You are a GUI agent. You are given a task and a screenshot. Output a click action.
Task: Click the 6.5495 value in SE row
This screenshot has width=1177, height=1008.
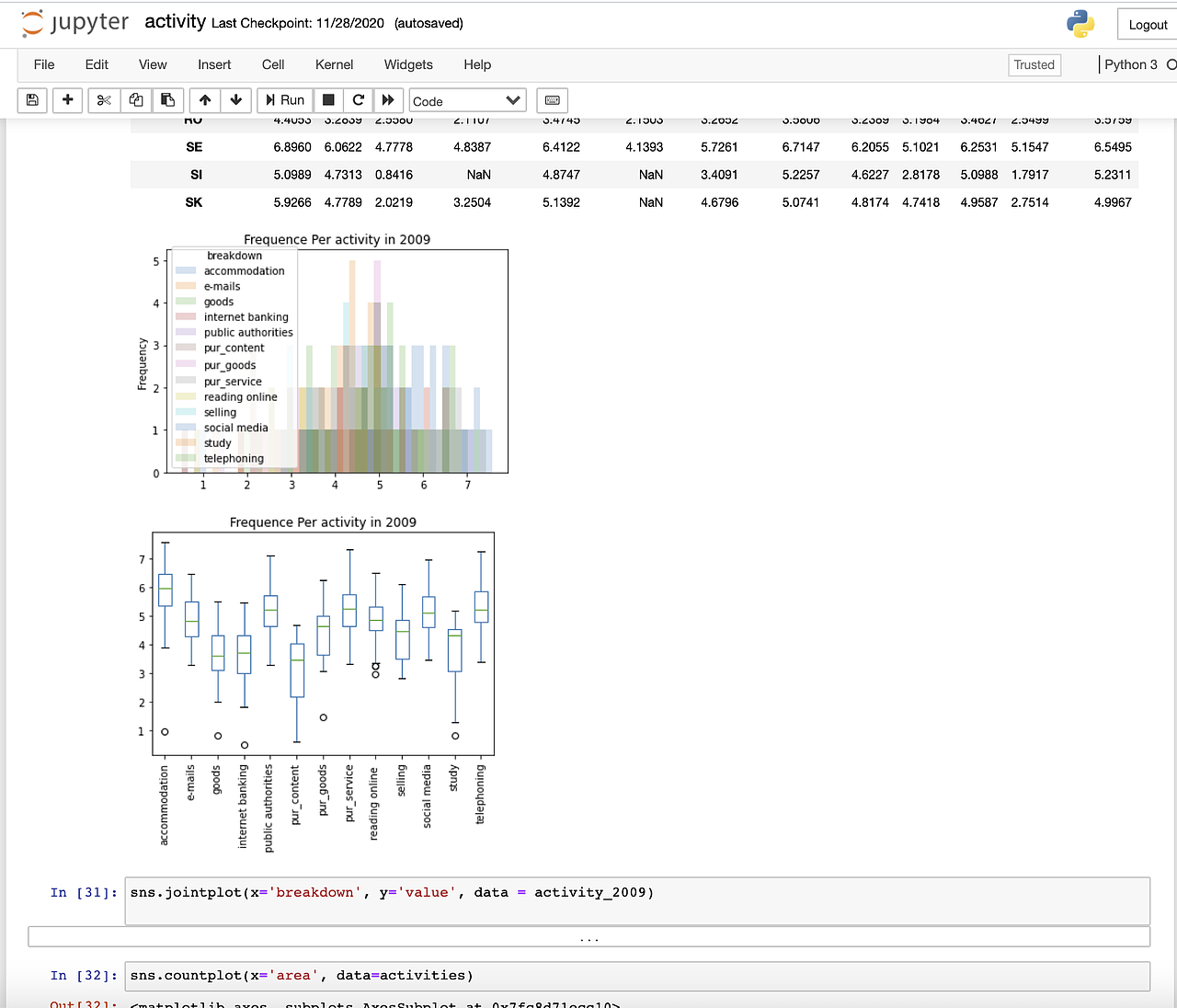click(x=1113, y=147)
